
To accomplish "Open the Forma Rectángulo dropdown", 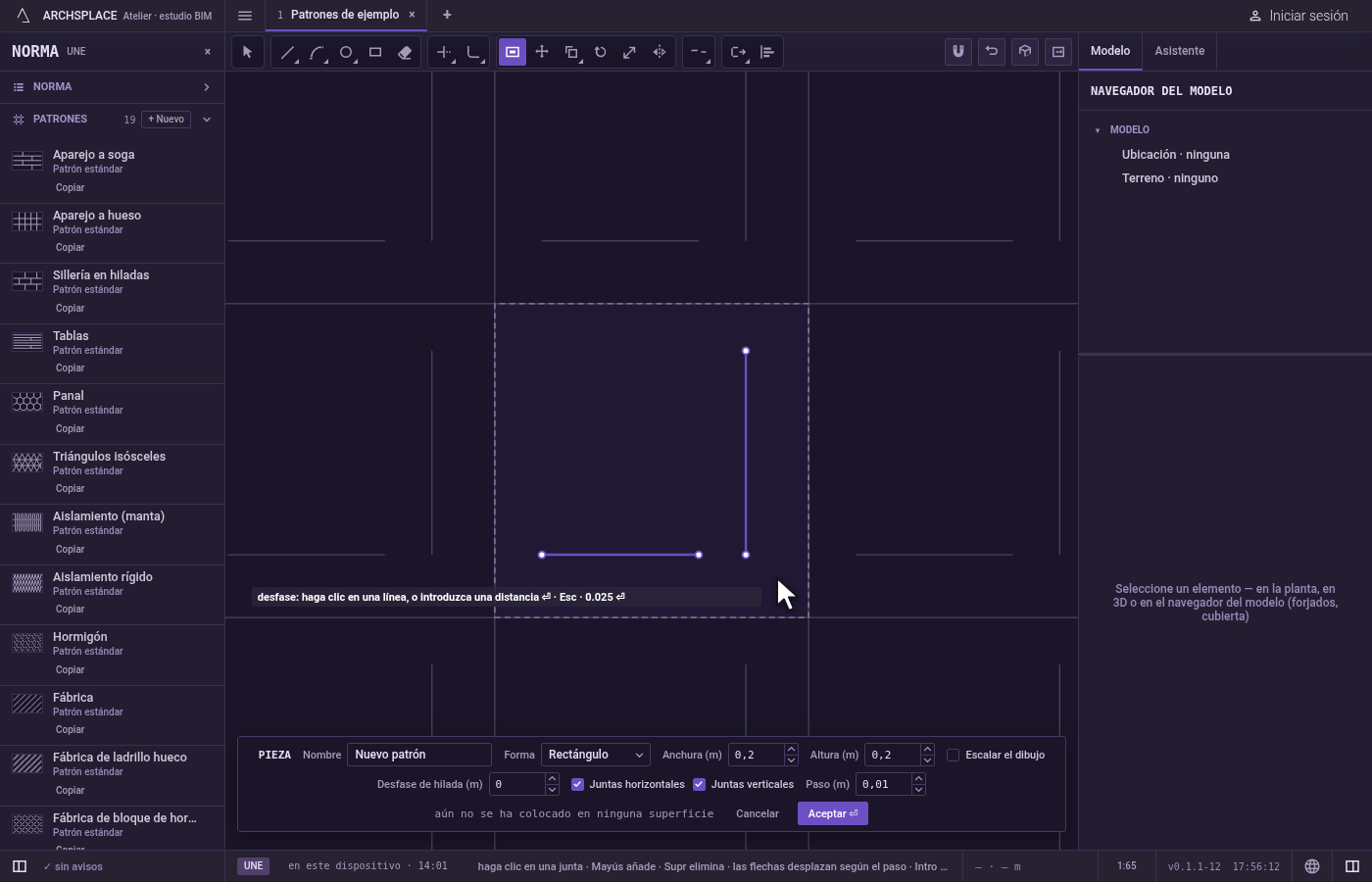I will (595, 755).
